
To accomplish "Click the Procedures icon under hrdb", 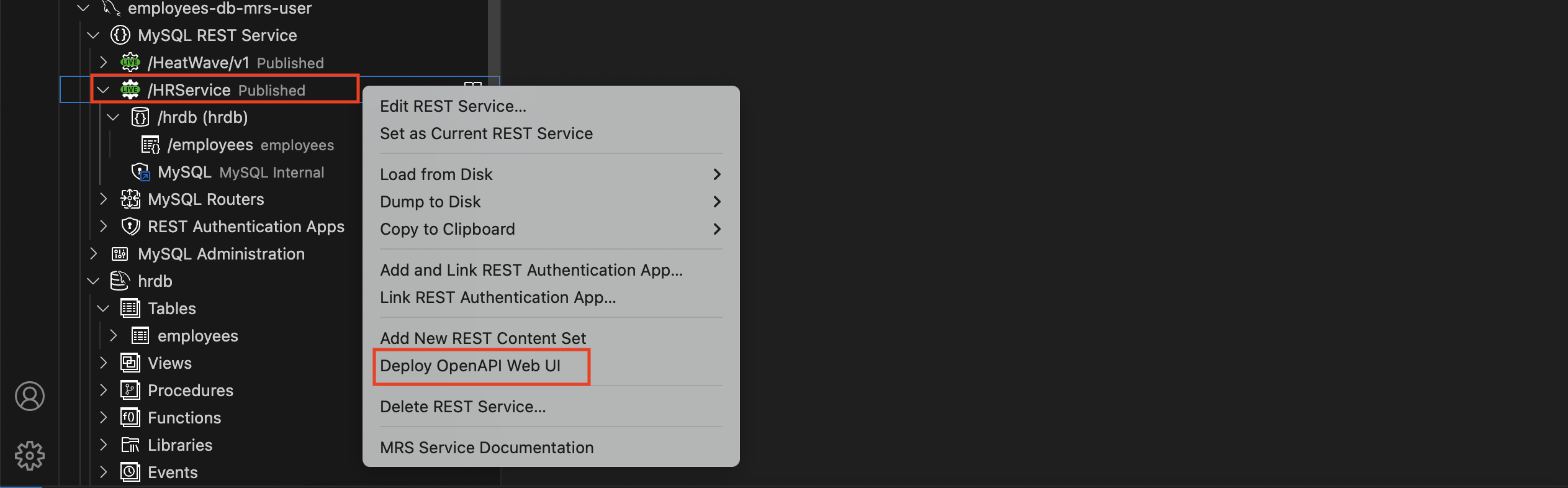I will (130, 390).
